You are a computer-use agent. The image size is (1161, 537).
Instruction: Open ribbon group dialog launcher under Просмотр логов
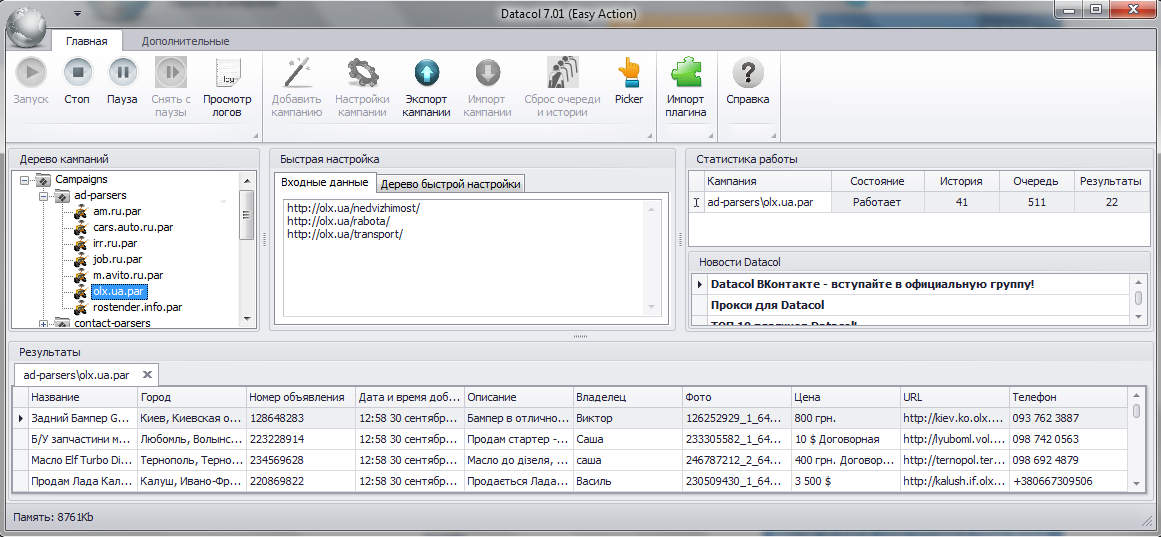pyautogui.click(x=256, y=136)
